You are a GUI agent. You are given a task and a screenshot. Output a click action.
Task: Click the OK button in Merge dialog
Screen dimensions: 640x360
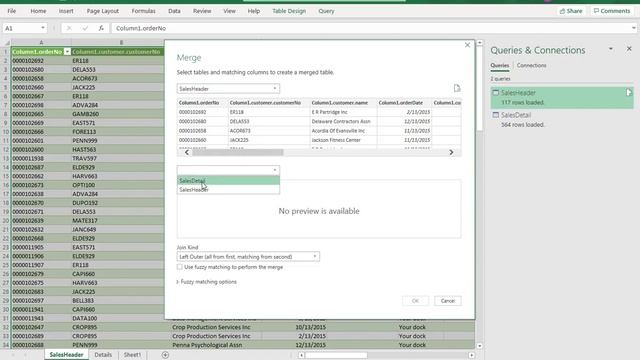point(415,301)
